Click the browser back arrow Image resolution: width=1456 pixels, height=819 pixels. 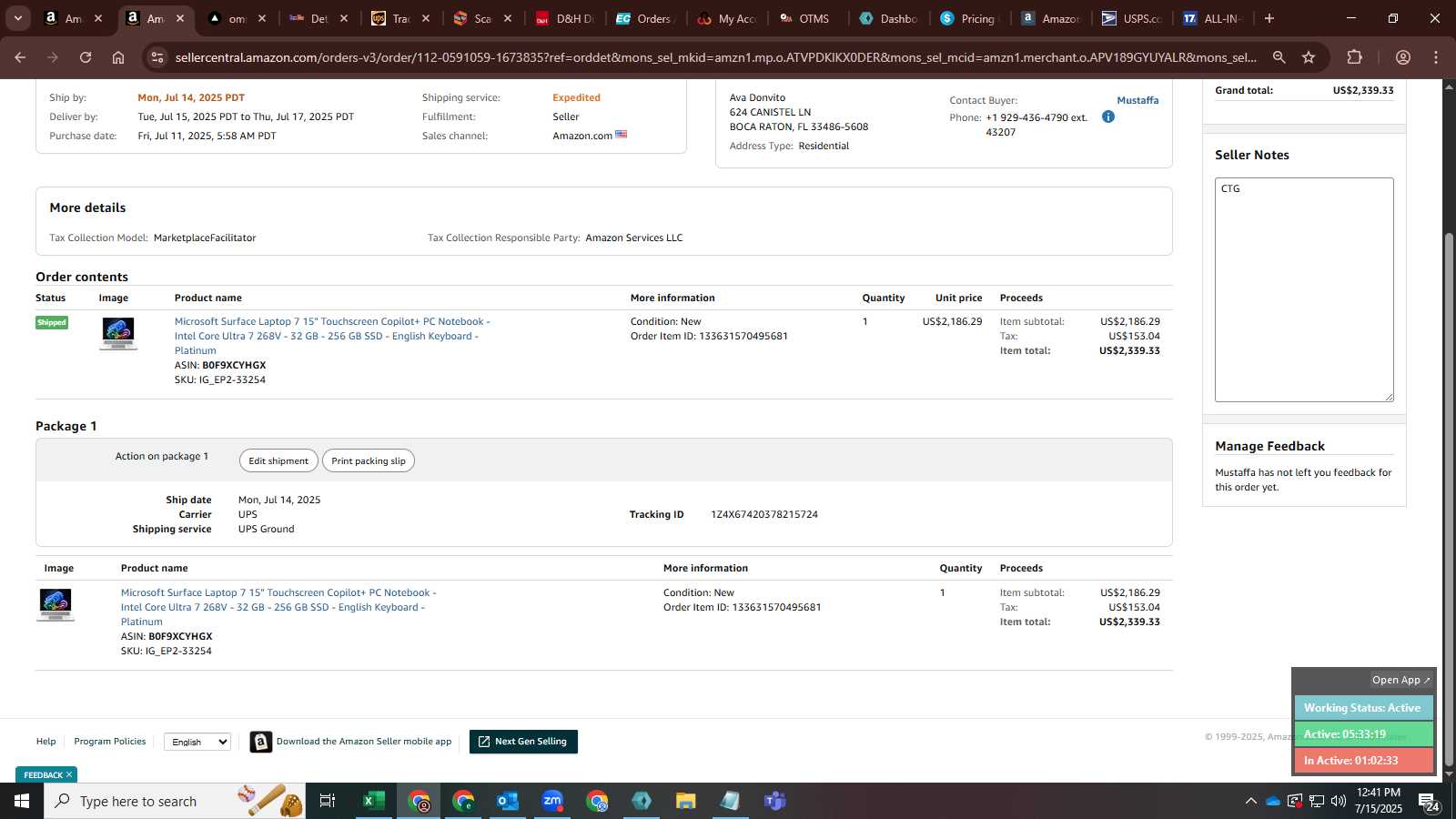(20, 57)
